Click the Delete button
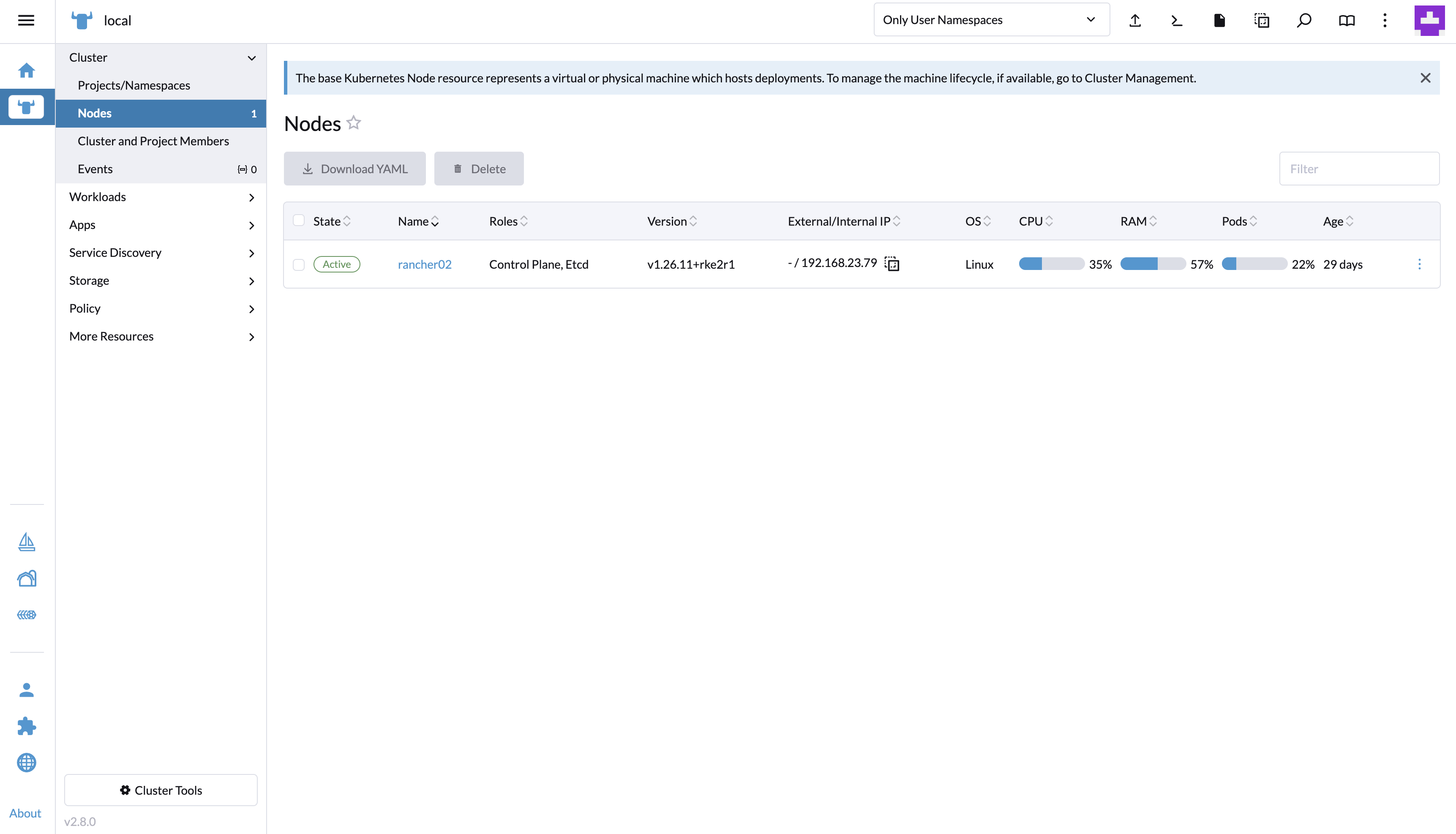The height and width of the screenshot is (834, 1456). click(479, 169)
